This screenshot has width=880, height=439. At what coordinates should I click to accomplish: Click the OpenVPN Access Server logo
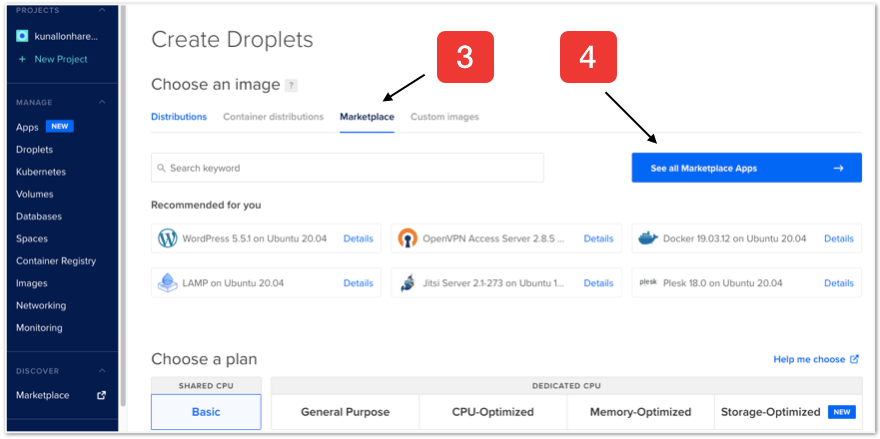408,239
